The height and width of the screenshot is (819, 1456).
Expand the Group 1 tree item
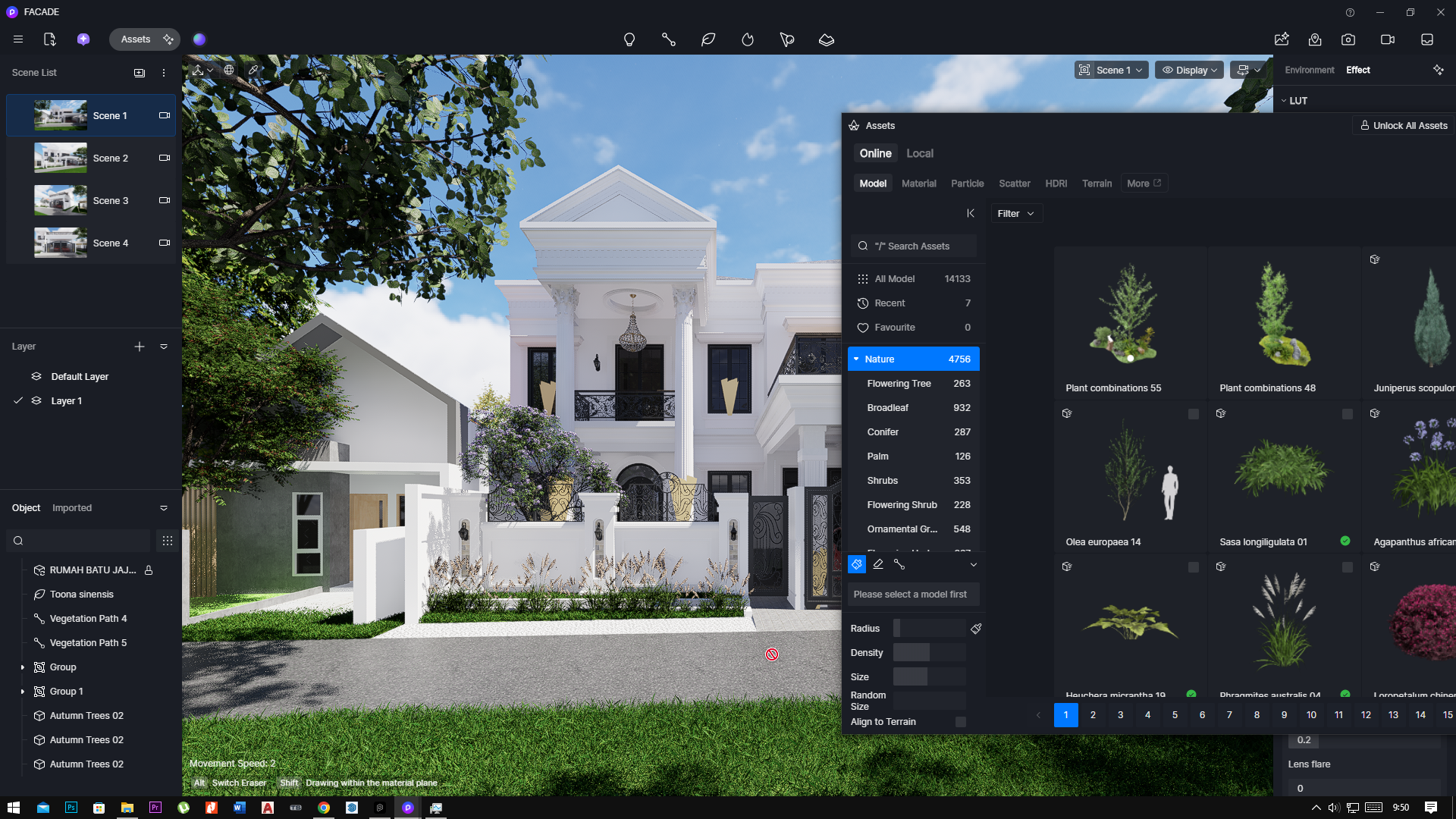tap(23, 692)
